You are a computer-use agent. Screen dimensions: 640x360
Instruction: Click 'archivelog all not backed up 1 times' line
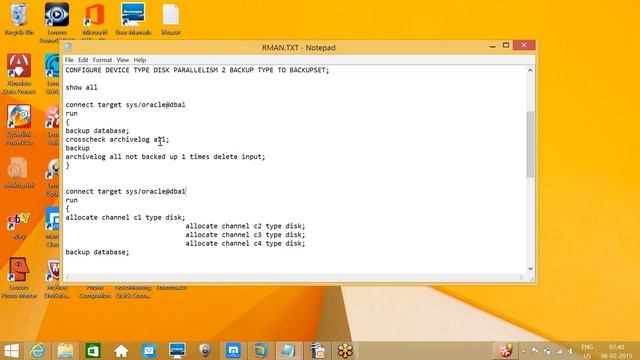(x=165, y=157)
